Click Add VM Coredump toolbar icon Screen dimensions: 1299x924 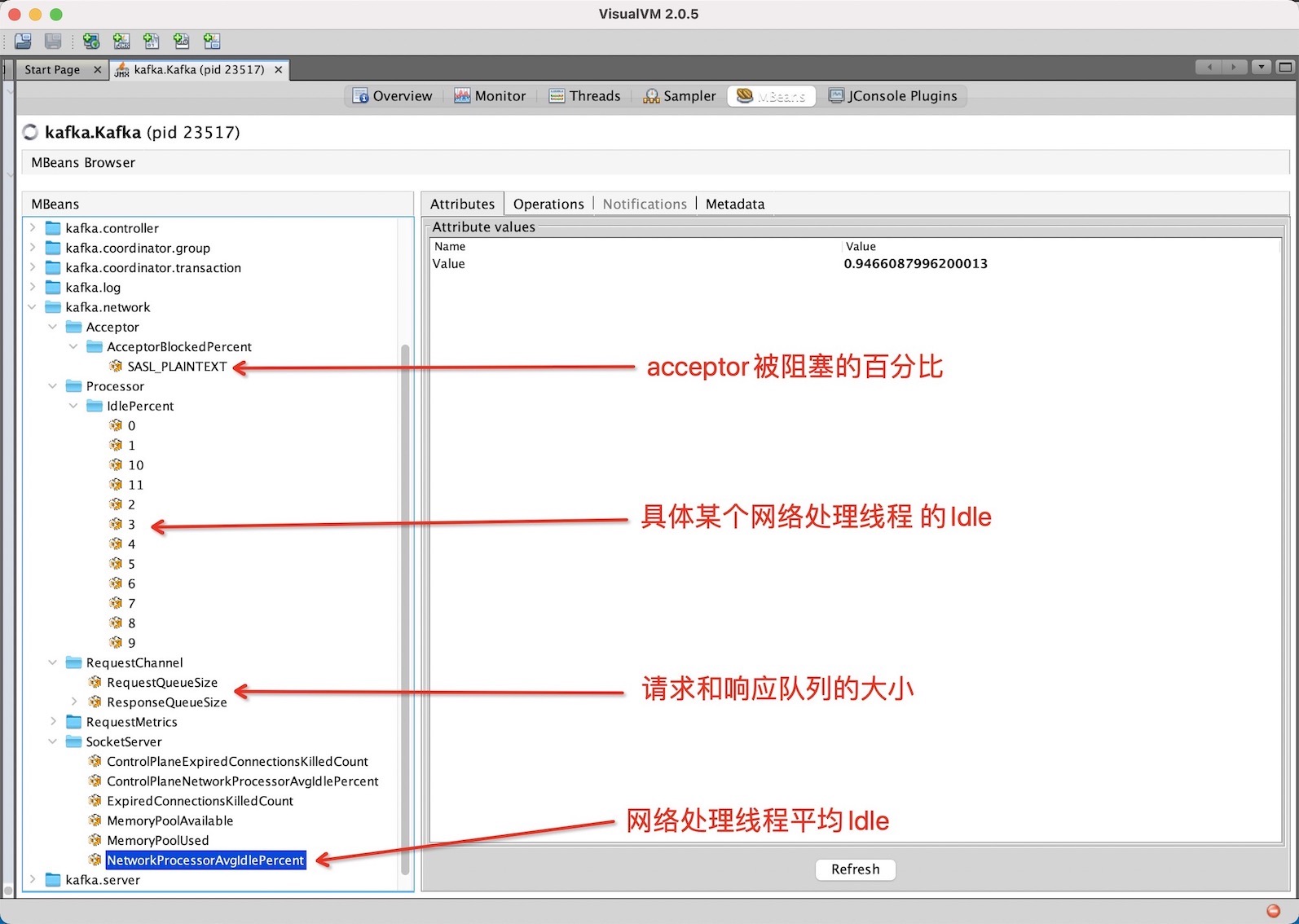[x=152, y=41]
